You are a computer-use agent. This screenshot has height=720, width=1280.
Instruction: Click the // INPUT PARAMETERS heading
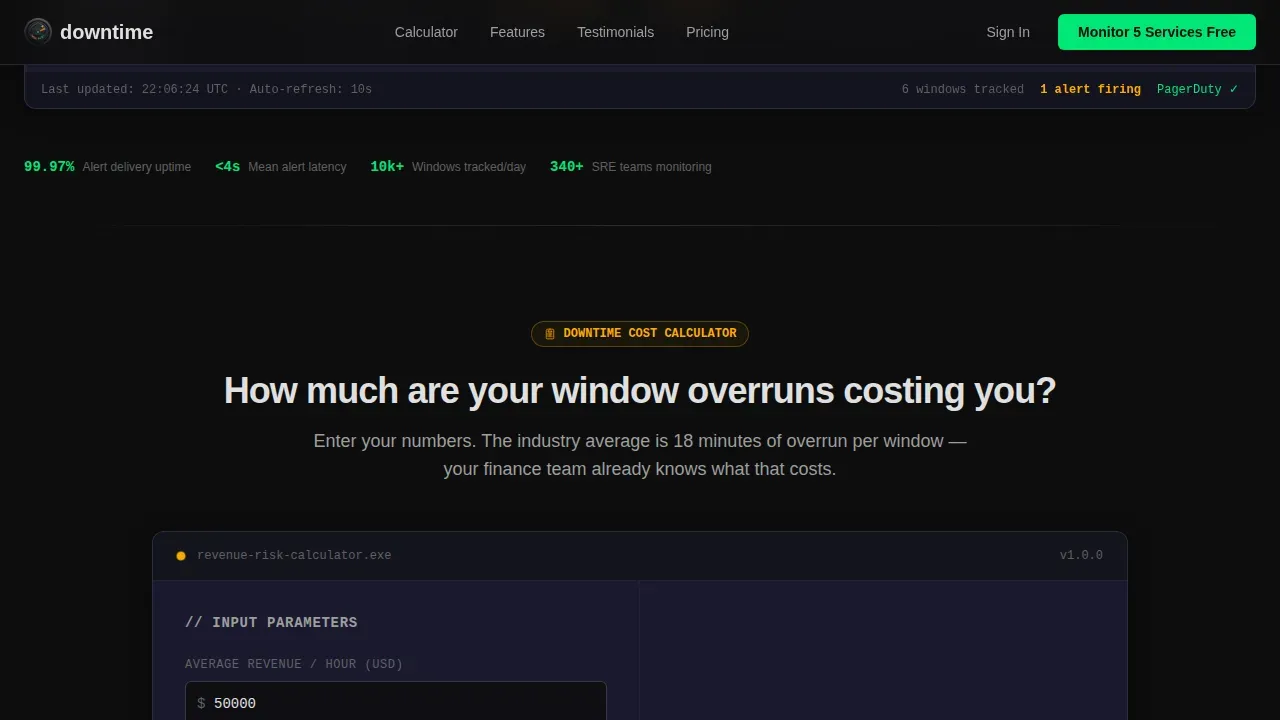[x=271, y=622]
